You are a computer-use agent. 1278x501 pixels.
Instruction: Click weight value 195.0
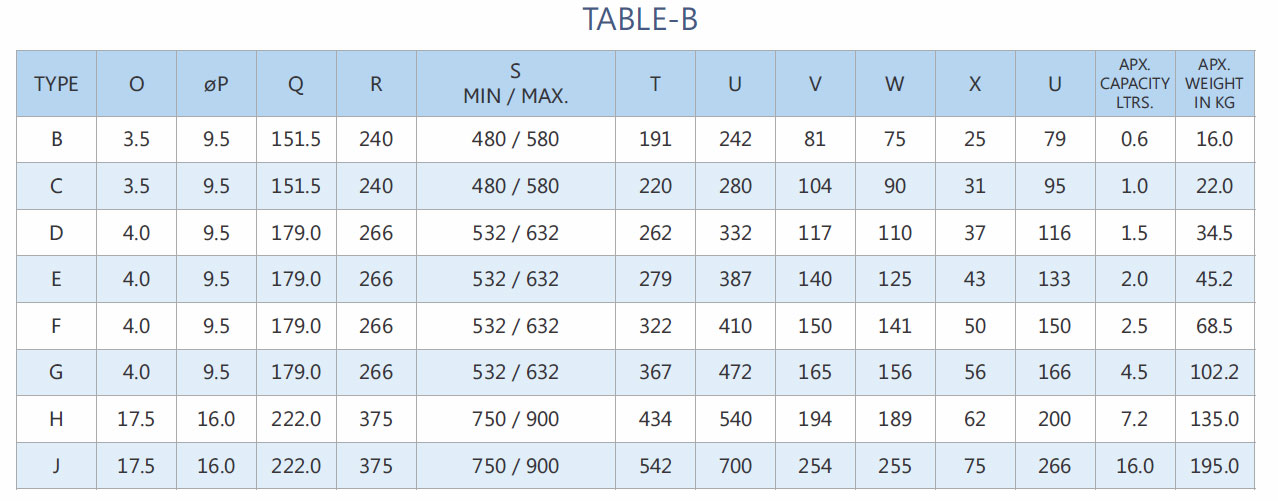point(1214,466)
